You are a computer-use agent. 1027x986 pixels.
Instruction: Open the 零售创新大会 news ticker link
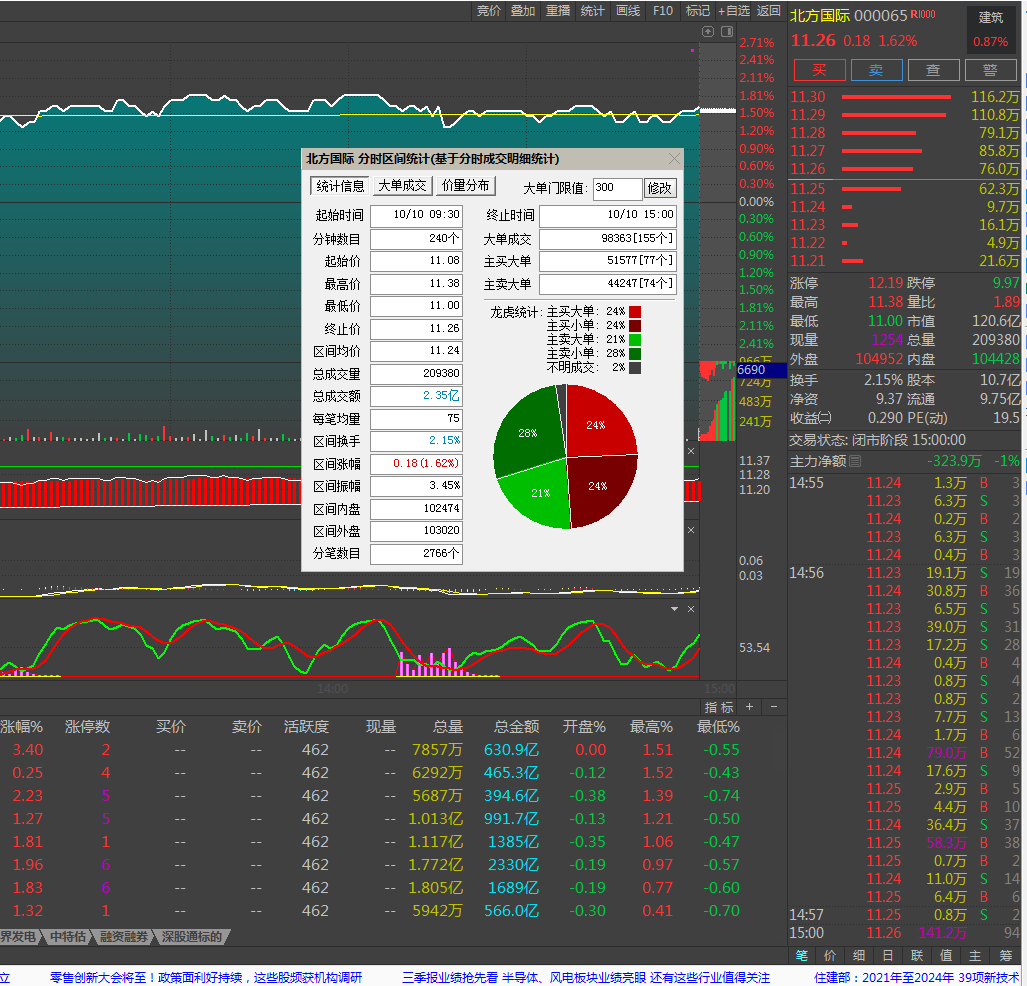coord(206,977)
